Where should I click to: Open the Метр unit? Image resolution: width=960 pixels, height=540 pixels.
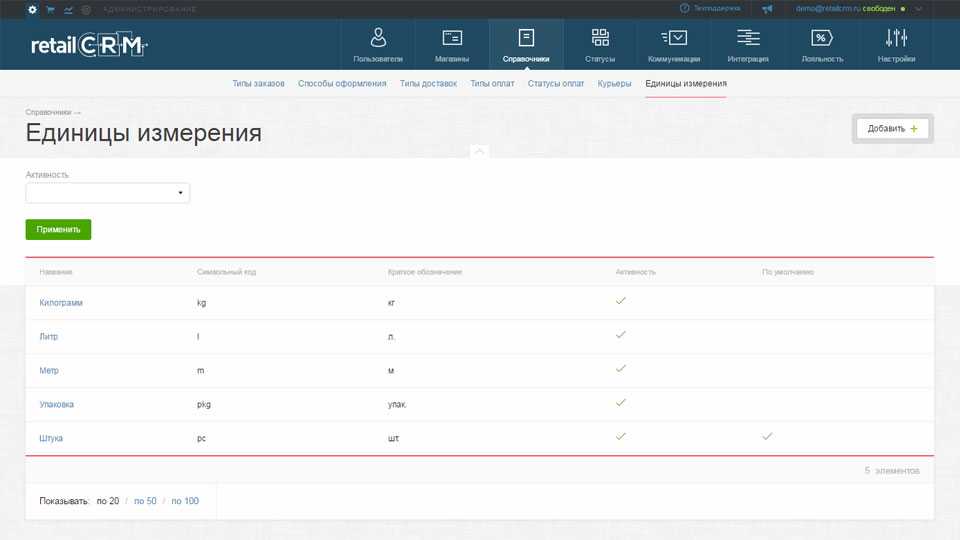49,370
